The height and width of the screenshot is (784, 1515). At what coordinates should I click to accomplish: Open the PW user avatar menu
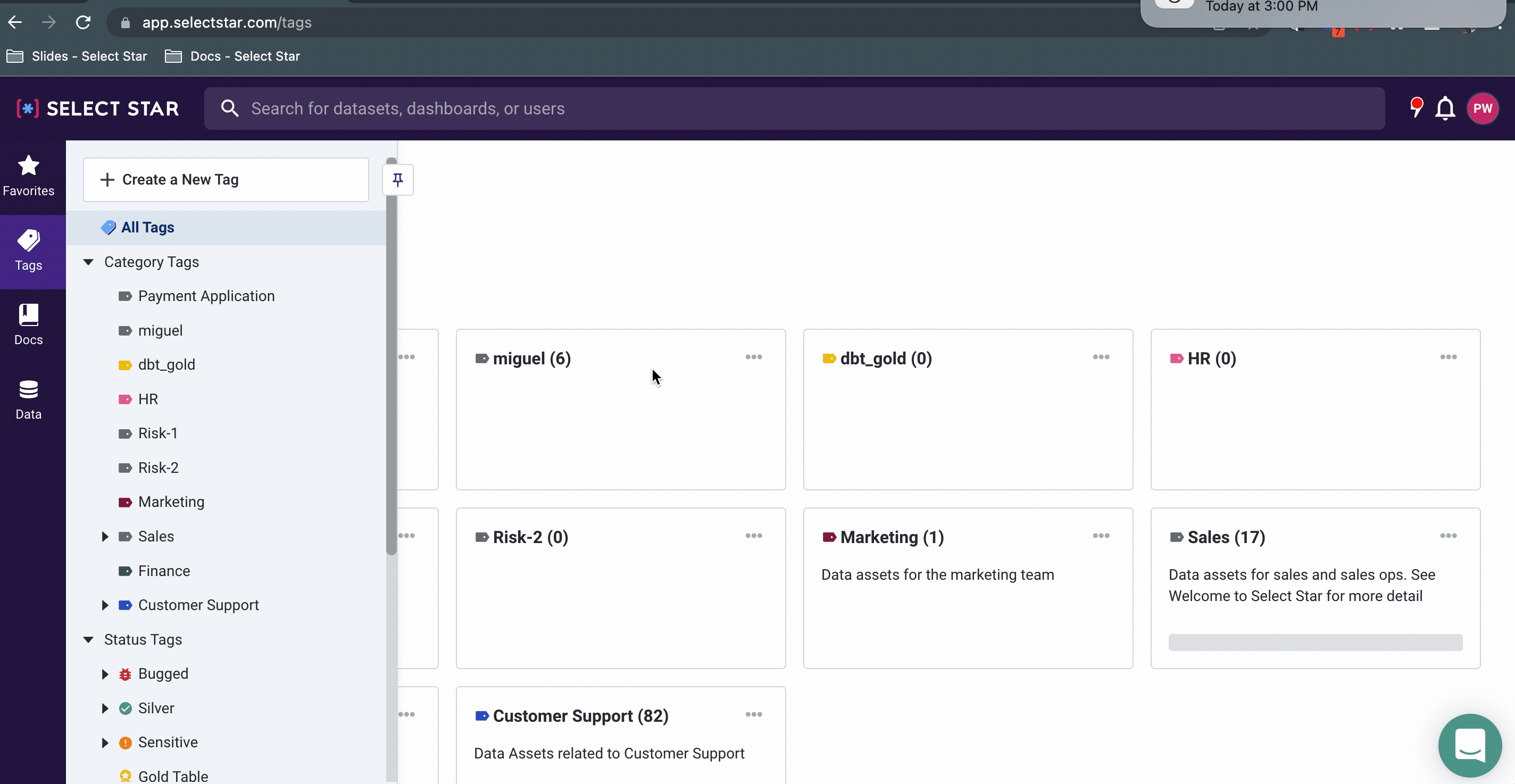click(1482, 108)
